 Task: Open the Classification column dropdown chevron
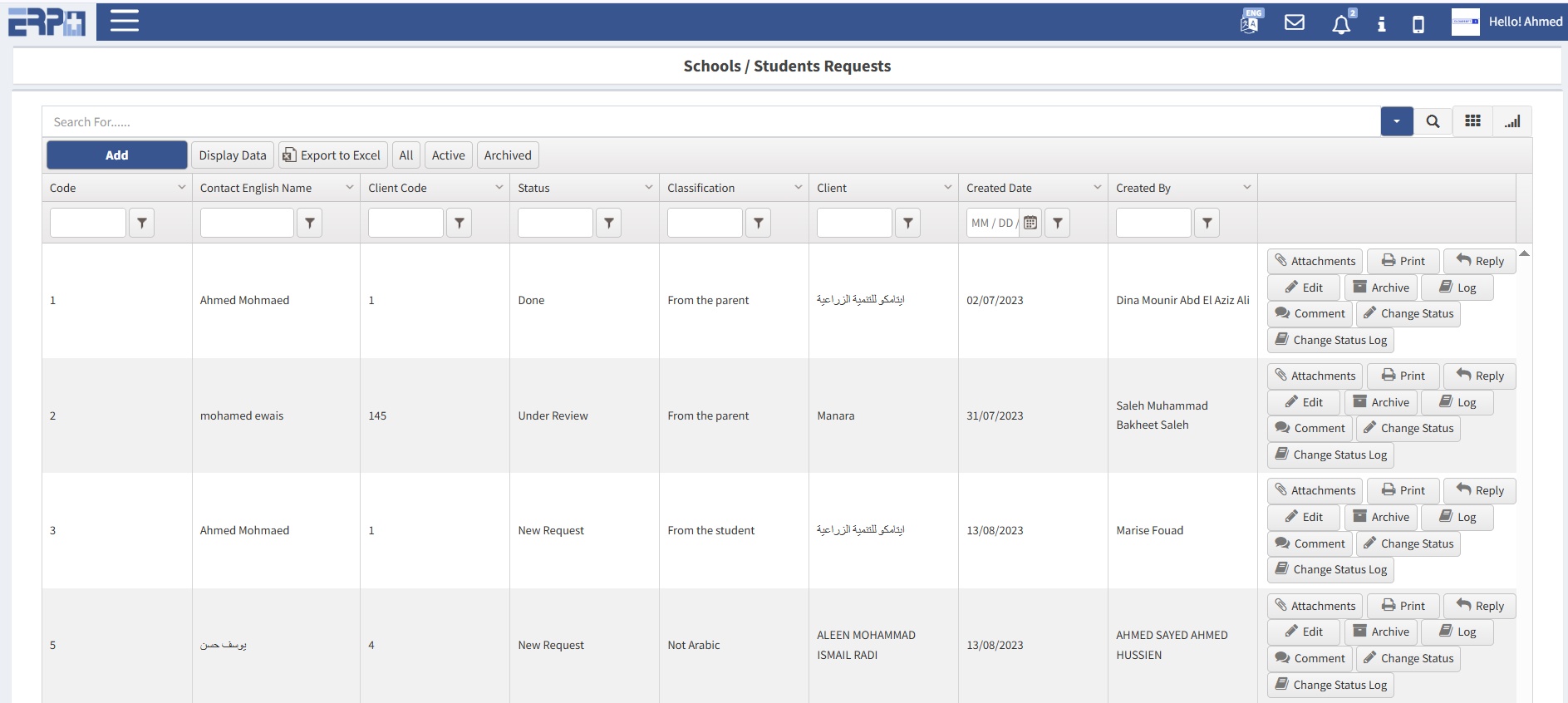click(798, 188)
